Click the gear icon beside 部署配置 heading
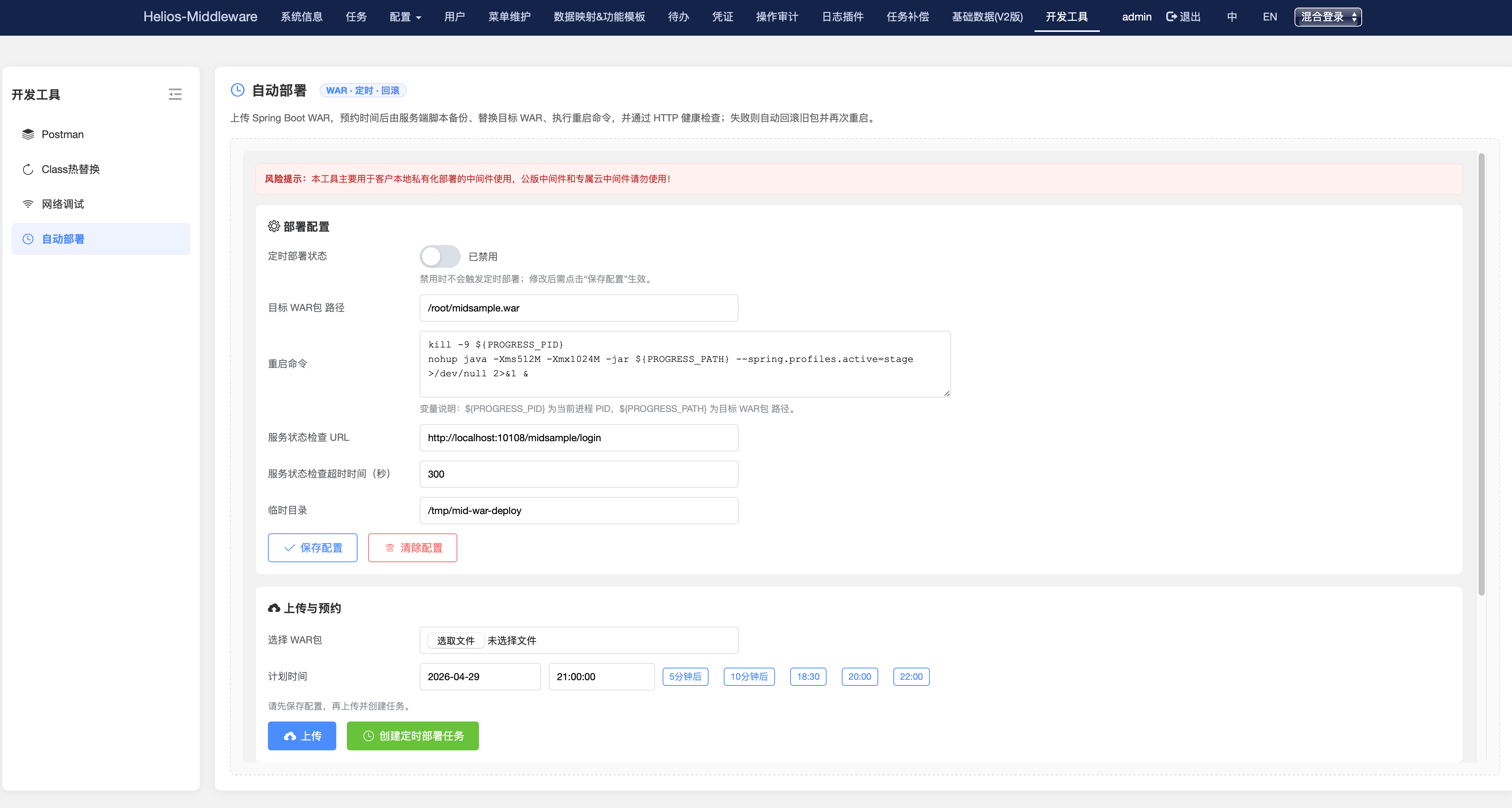The width and height of the screenshot is (1512, 808). coord(274,226)
